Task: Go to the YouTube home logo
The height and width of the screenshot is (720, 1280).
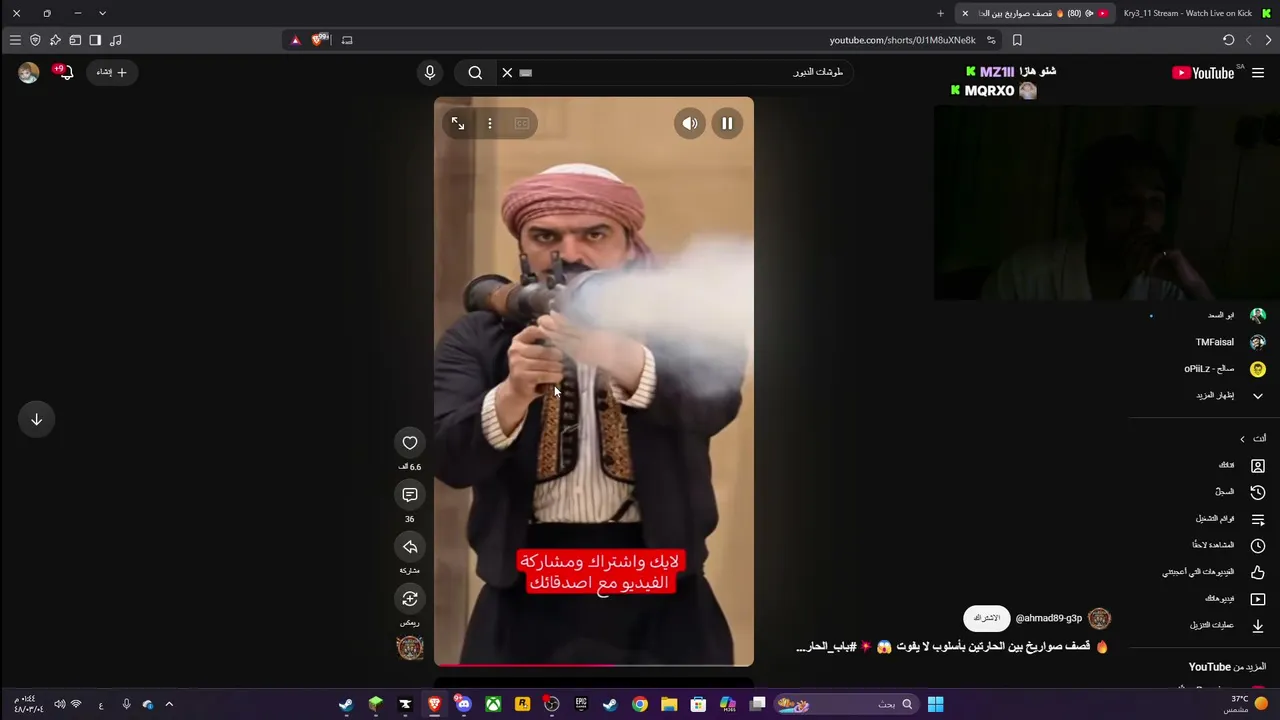Action: [1204, 72]
